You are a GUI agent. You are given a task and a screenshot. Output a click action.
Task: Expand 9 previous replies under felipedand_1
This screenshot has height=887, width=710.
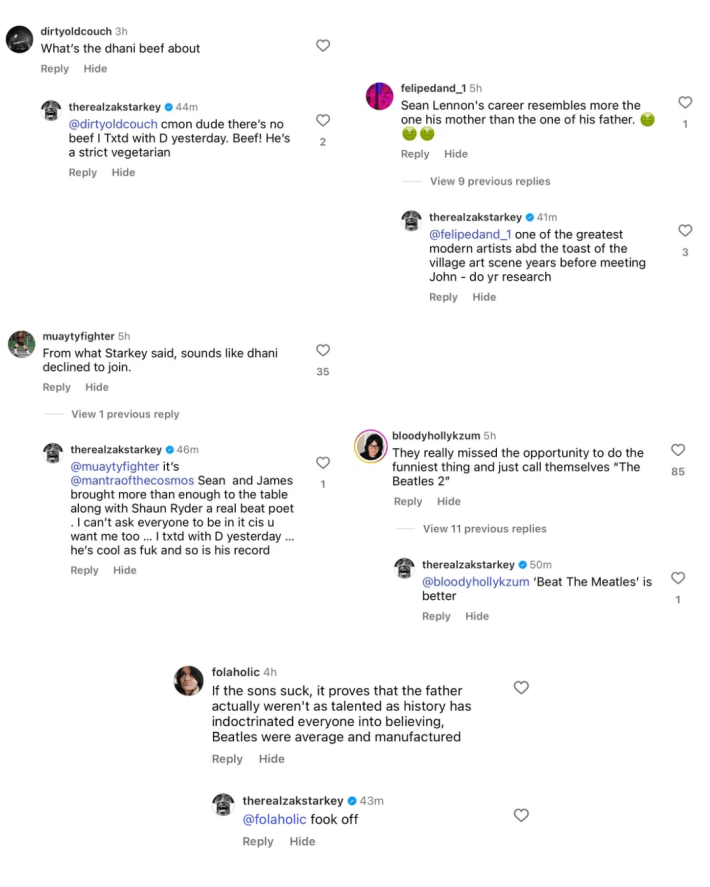(x=489, y=181)
